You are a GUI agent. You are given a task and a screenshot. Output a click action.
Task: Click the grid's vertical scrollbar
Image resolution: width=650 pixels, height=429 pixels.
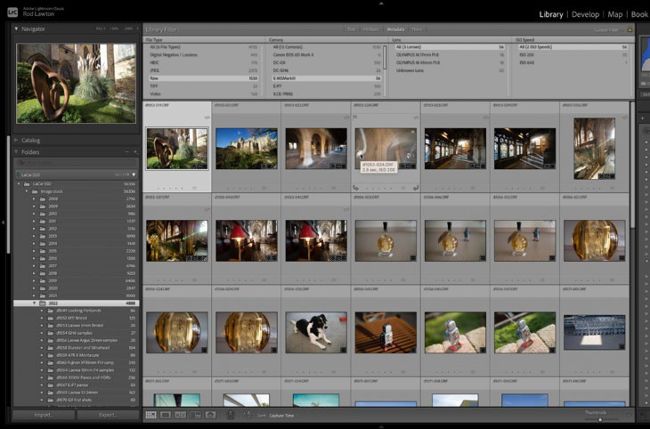point(632,165)
